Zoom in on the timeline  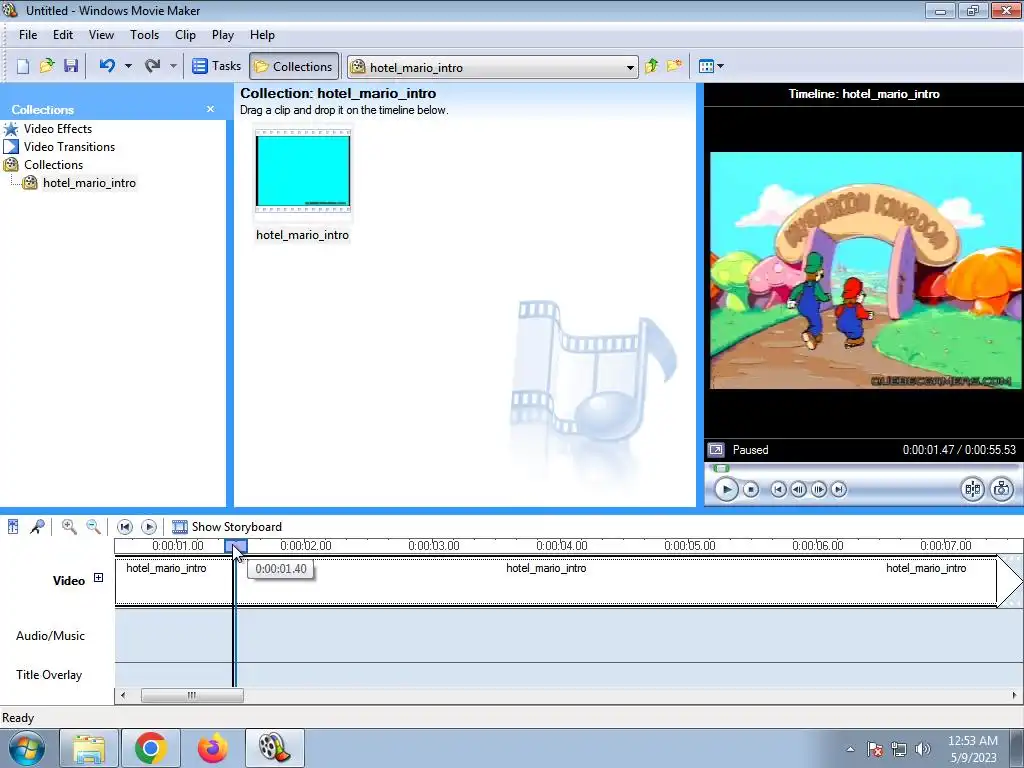[x=69, y=526]
